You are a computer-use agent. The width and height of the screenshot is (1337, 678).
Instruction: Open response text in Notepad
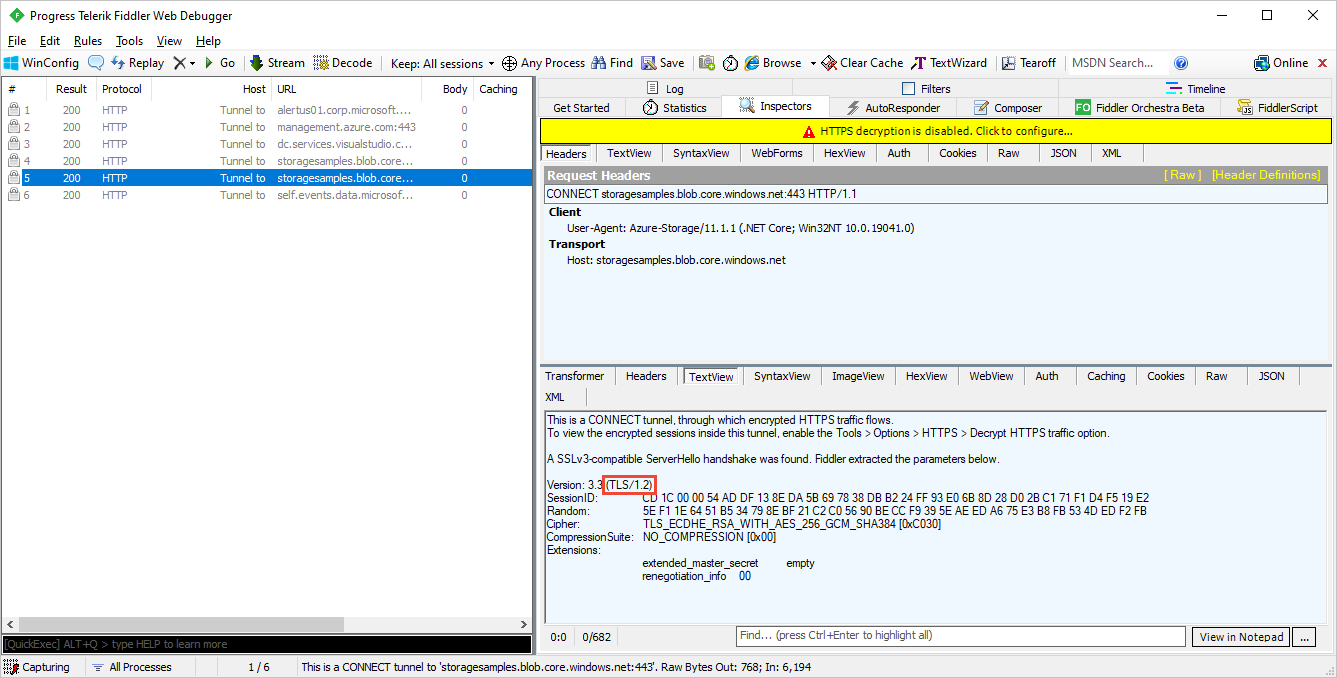[1240, 636]
